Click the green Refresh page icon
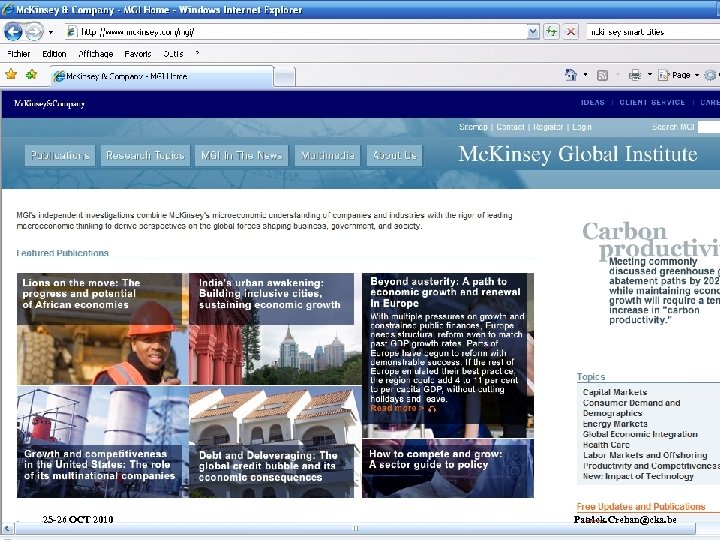720x540 pixels. coord(551,32)
